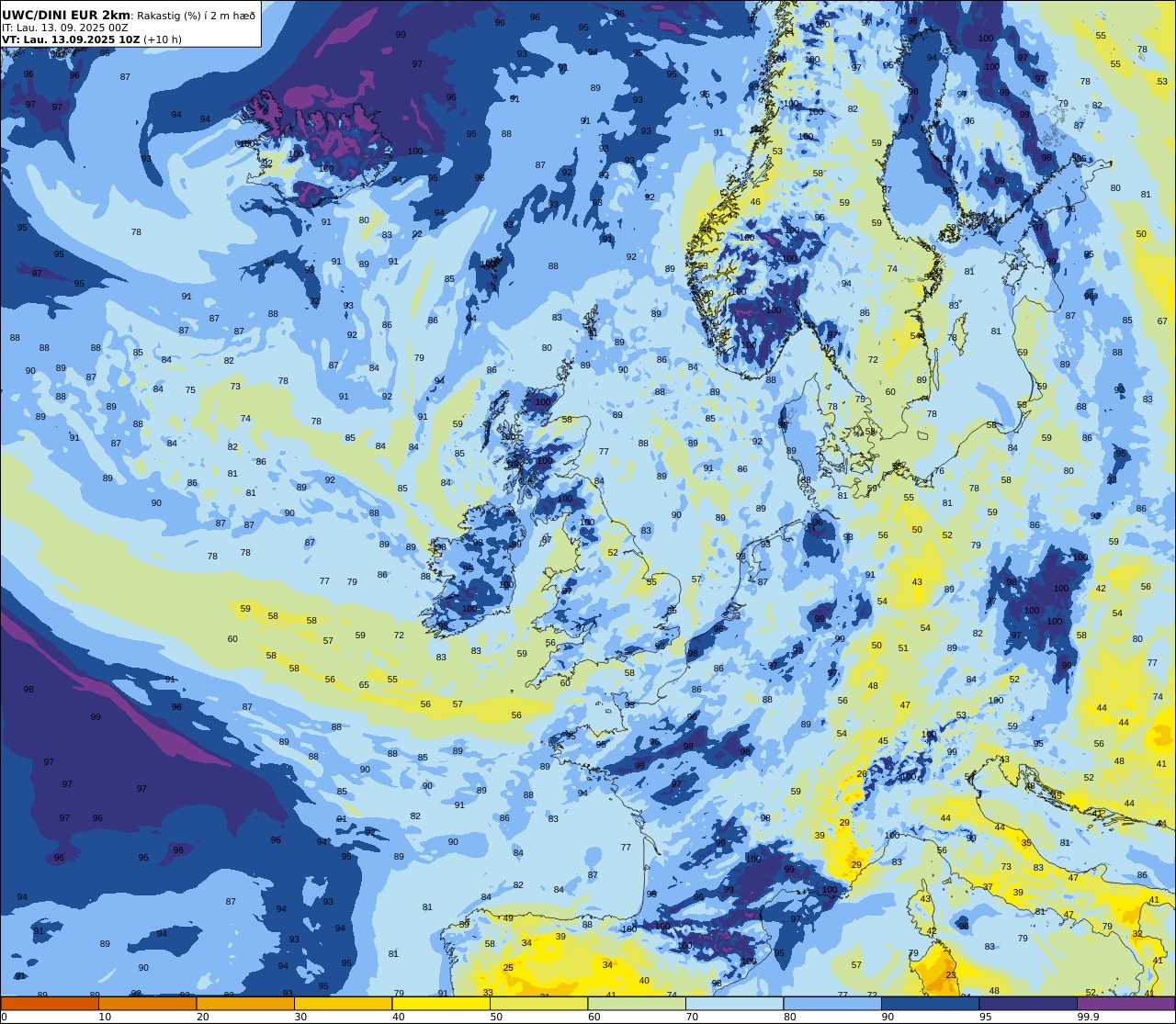1176x1024 pixels.
Task: Click the 50–60% pale yellow legend swatch
Action: 538,1004
